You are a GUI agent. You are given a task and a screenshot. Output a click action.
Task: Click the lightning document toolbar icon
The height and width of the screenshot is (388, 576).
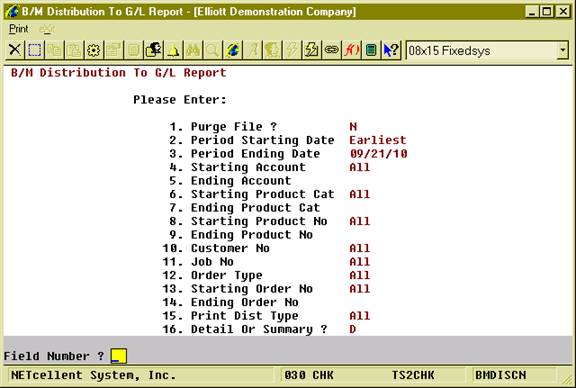pyautogui.click(x=312, y=50)
